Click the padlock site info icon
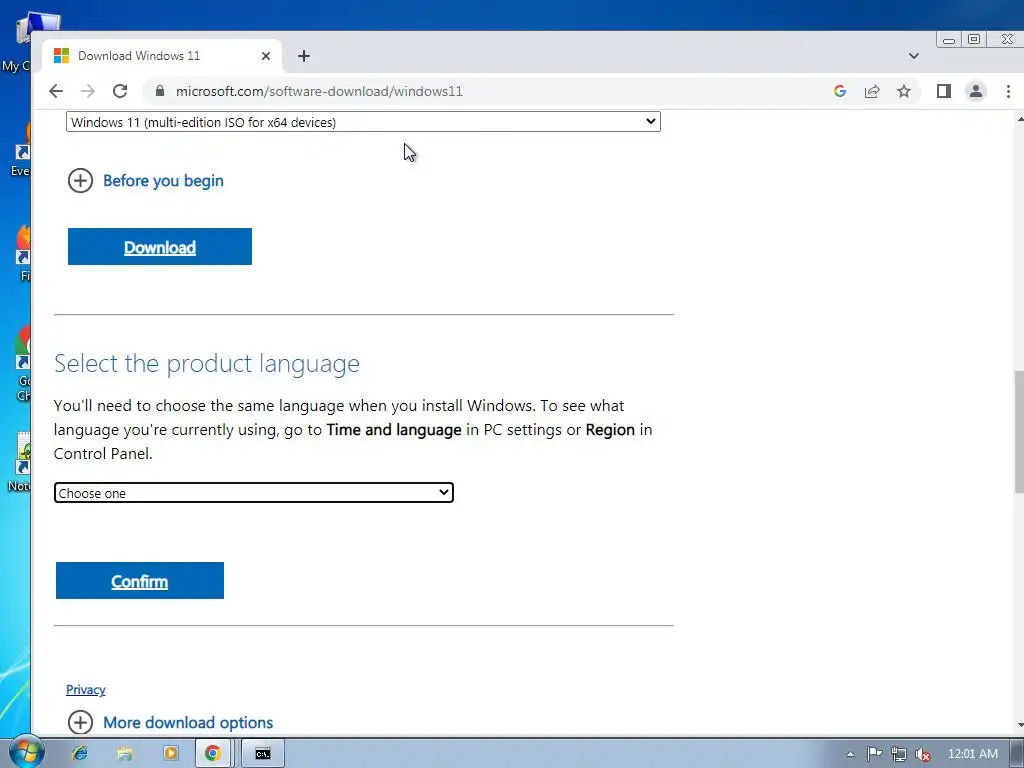This screenshot has width=1024, height=768. point(160,91)
